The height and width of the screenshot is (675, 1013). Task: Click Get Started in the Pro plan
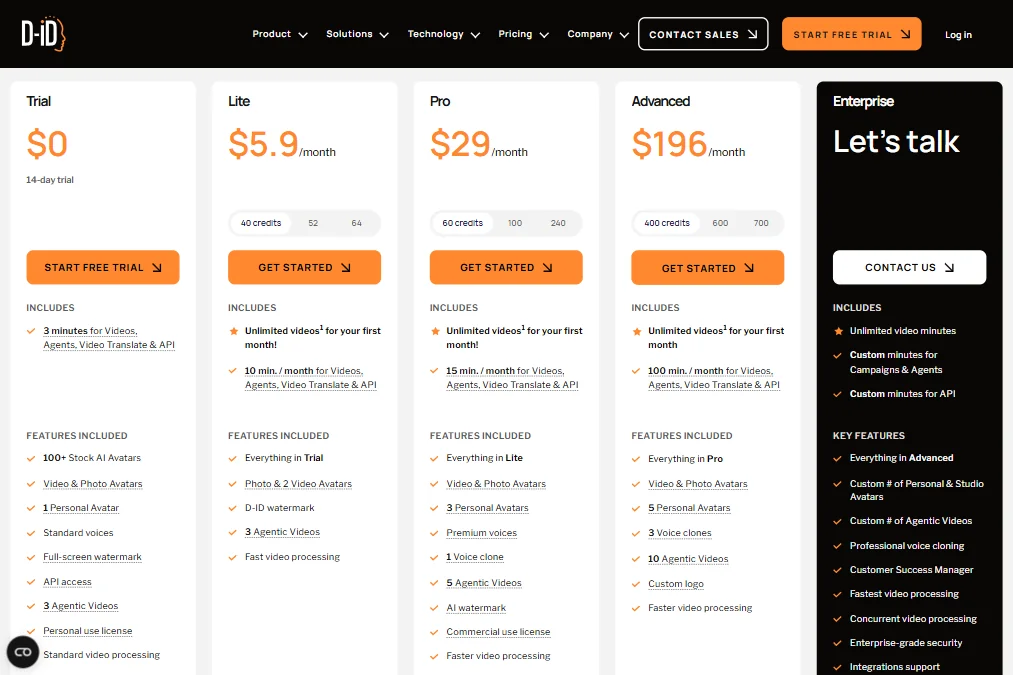[506, 267]
